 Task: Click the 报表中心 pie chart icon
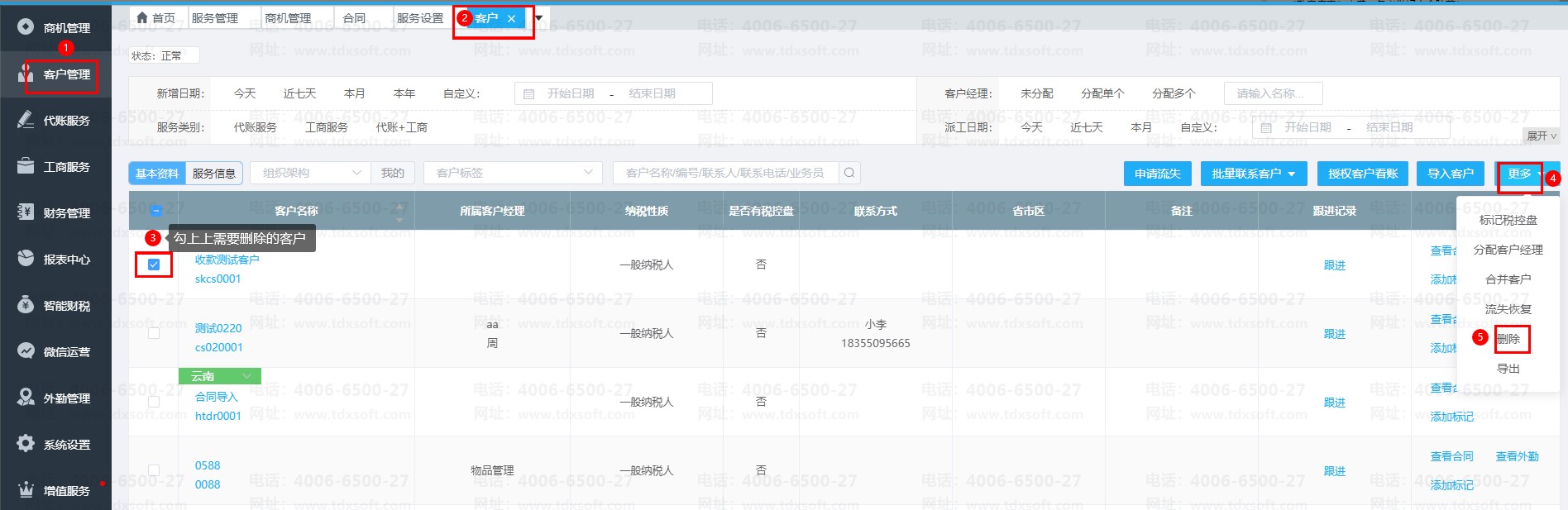(x=26, y=259)
